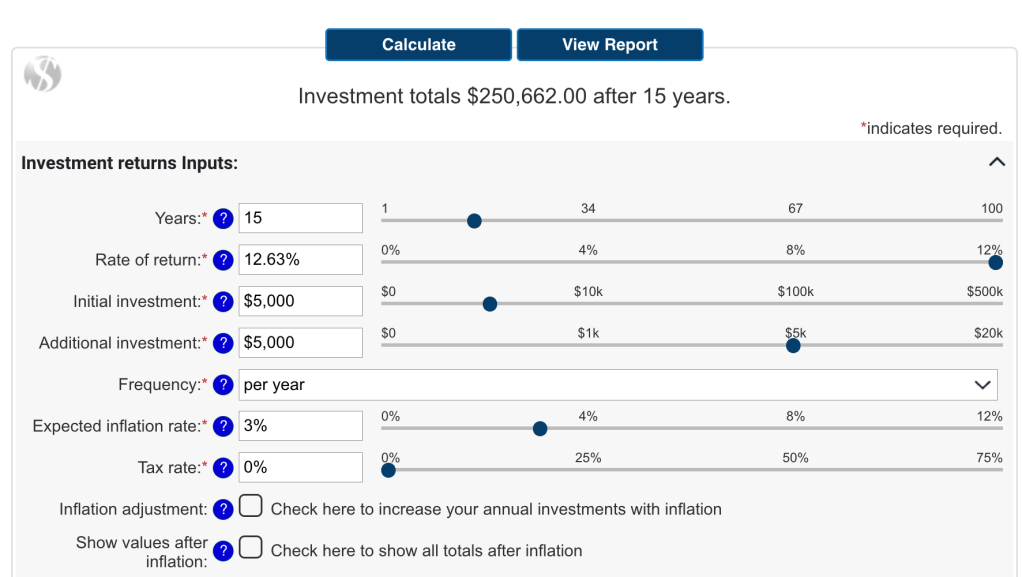The height and width of the screenshot is (577, 1022).
Task: Open help for the Years field
Action: [x=223, y=218]
